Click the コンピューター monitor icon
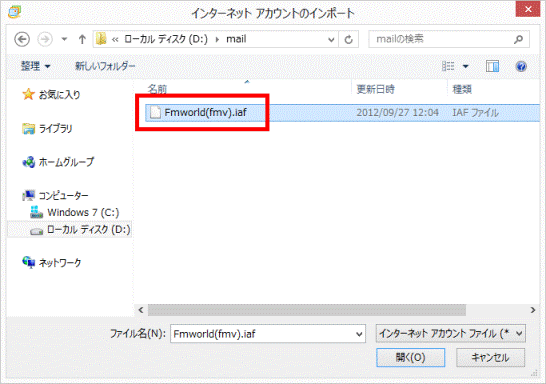Viewport: 546px width, 384px height. point(29,195)
